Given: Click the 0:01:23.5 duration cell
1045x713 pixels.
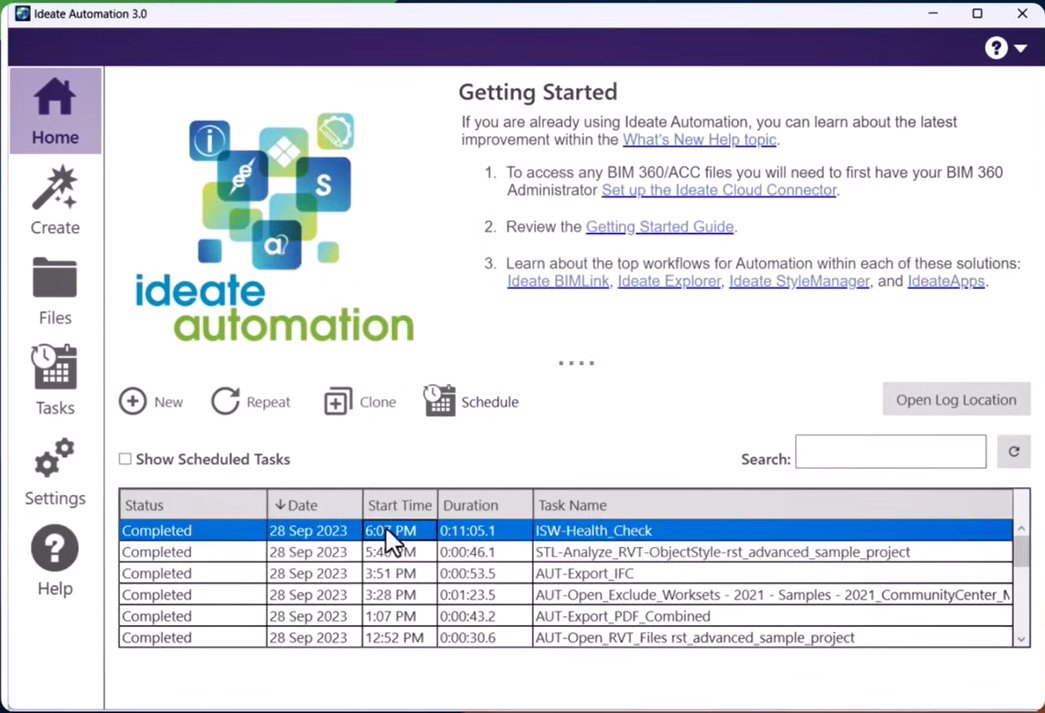Looking at the screenshot, I should point(485,594).
